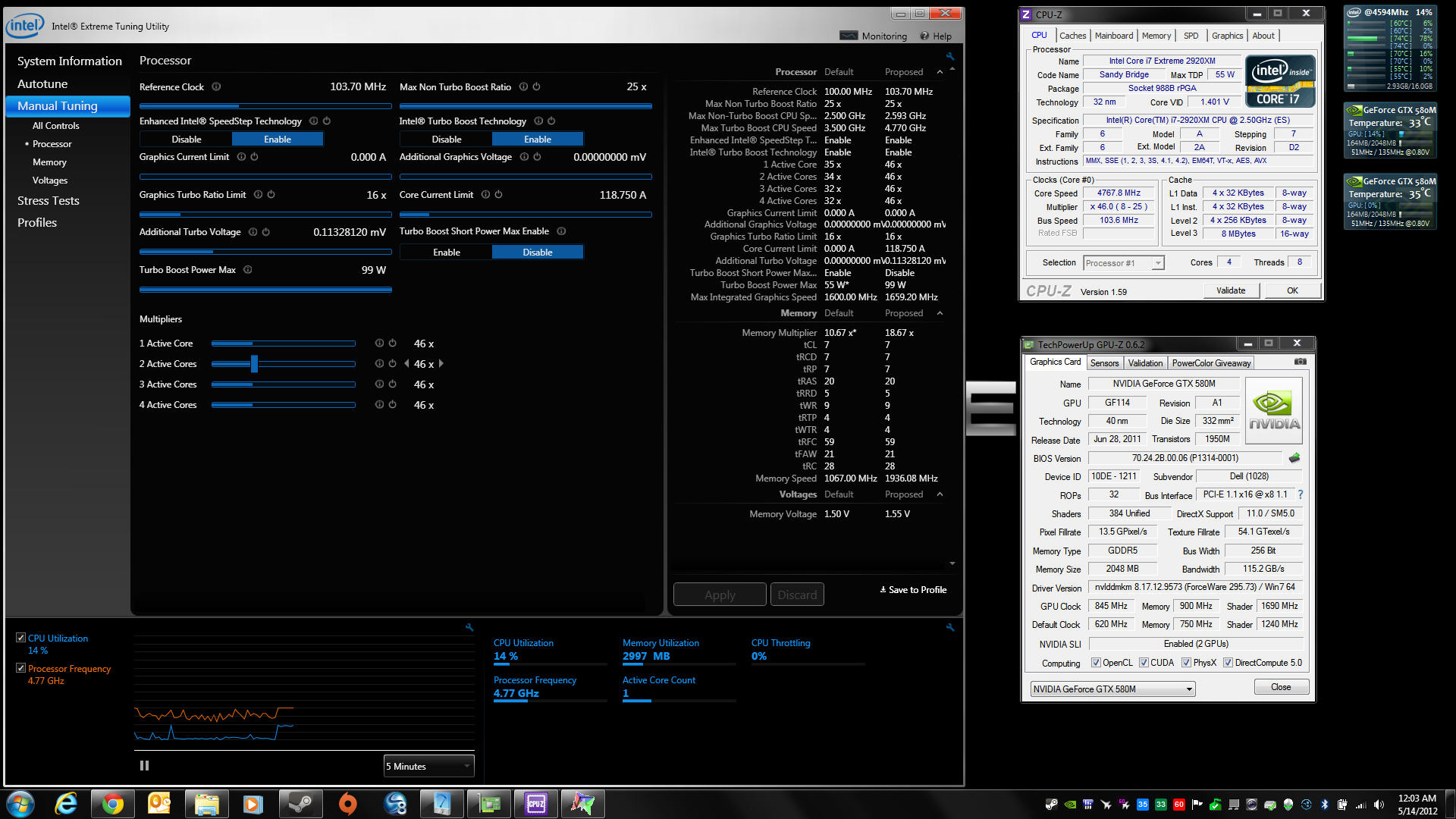The height and width of the screenshot is (819, 1456).
Task: Click Bus Interface question mark in GPU-Z
Action: click(1300, 494)
